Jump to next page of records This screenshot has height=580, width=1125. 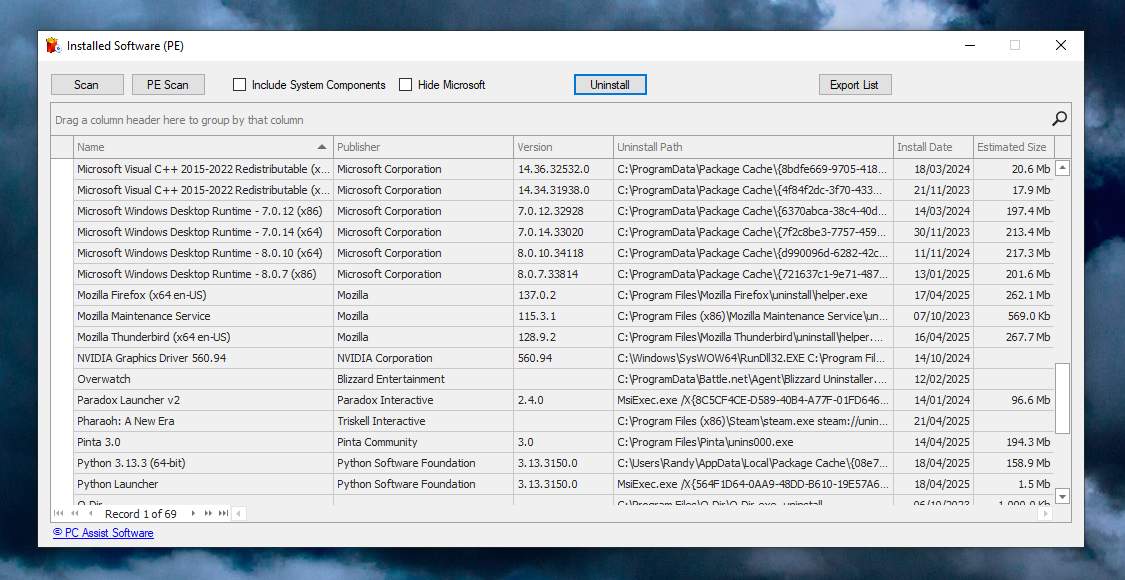(208, 513)
